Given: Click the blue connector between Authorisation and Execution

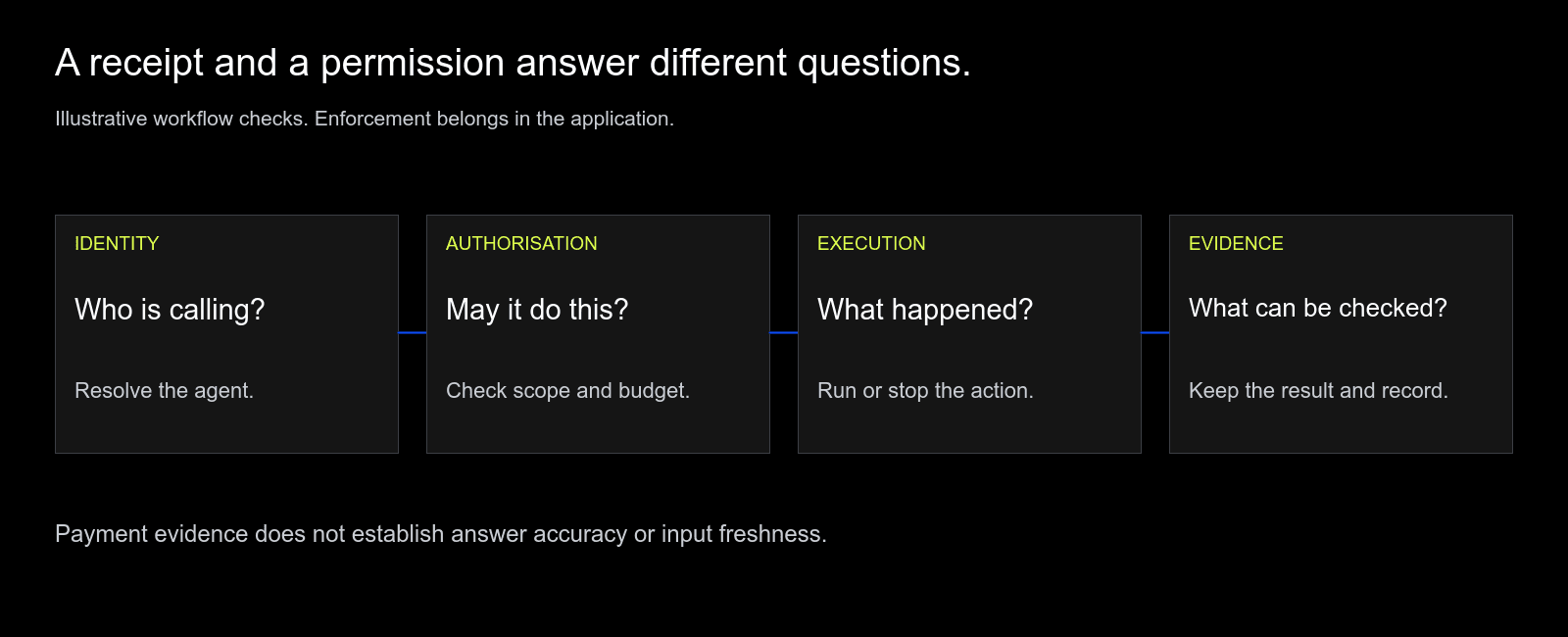Looking at the screenshot, I should pyautogui.click(x=784, y=333).
